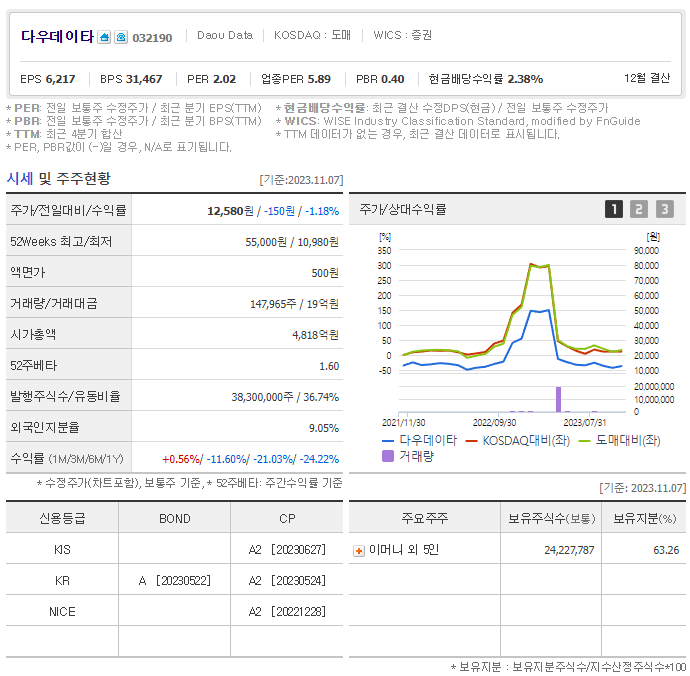Expand the 이머니 외 5인 shareholder row

359,551
